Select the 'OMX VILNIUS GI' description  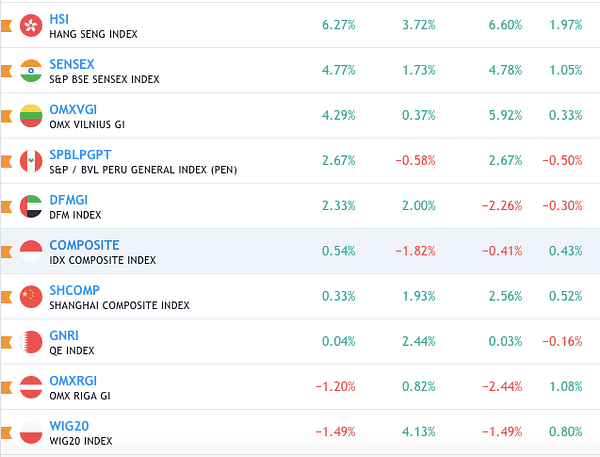point(87,125)
